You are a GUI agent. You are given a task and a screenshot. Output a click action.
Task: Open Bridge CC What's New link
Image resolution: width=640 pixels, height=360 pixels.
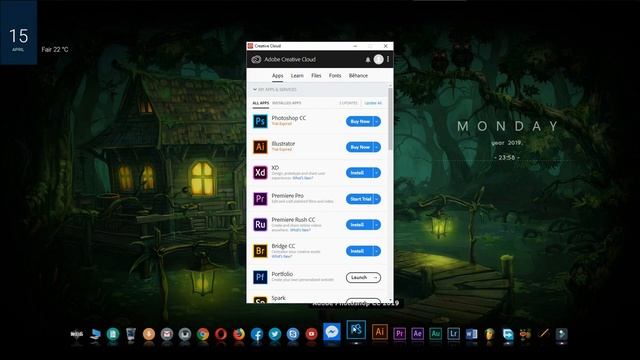point(282,256)
